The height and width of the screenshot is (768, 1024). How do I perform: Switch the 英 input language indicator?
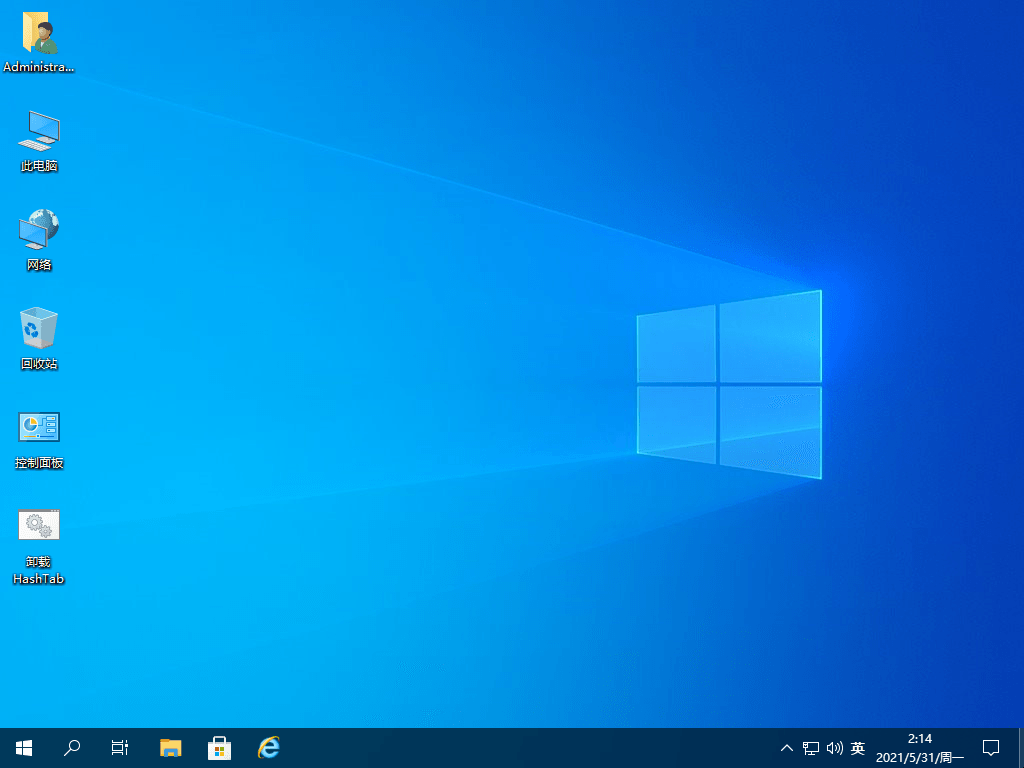tap(858, 747)
